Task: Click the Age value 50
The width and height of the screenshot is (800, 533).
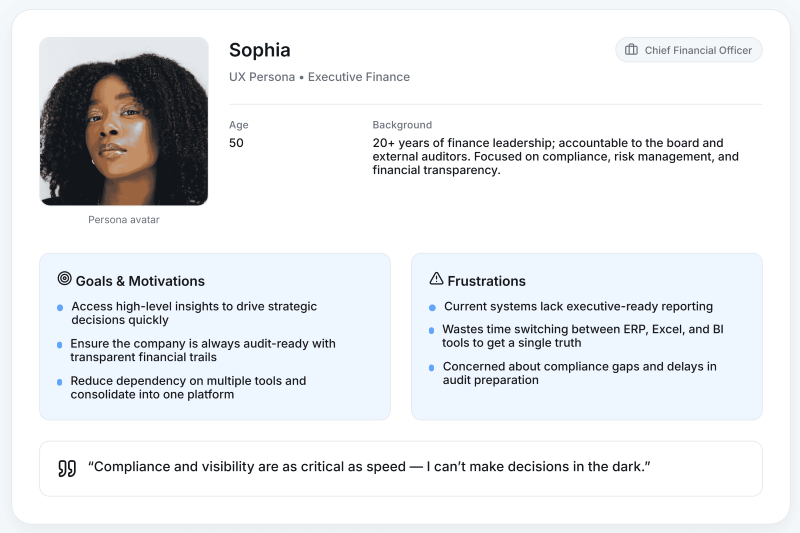Action: tap(236, 143)
